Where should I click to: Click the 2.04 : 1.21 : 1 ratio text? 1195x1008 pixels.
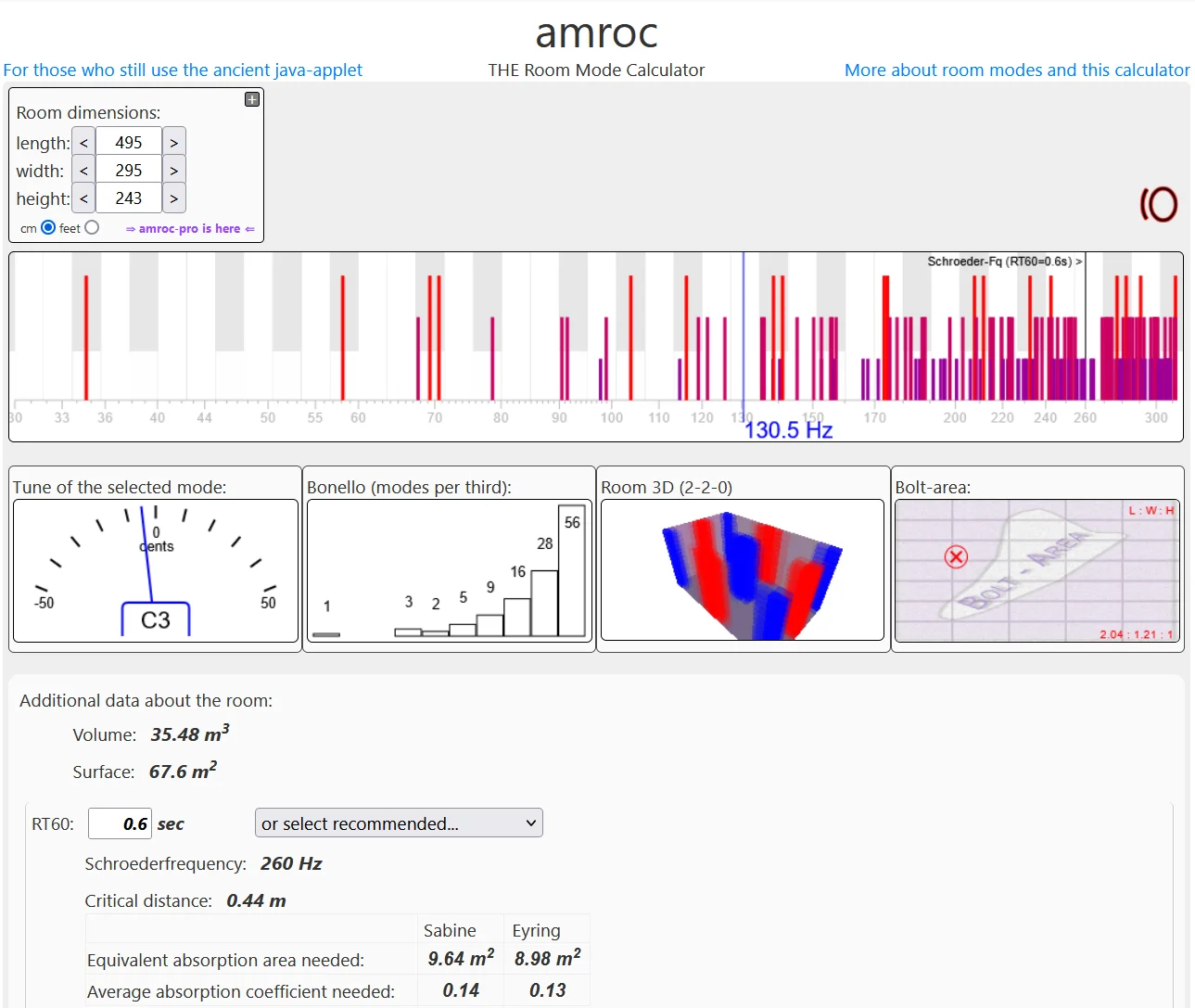(x=1137, y=634)
